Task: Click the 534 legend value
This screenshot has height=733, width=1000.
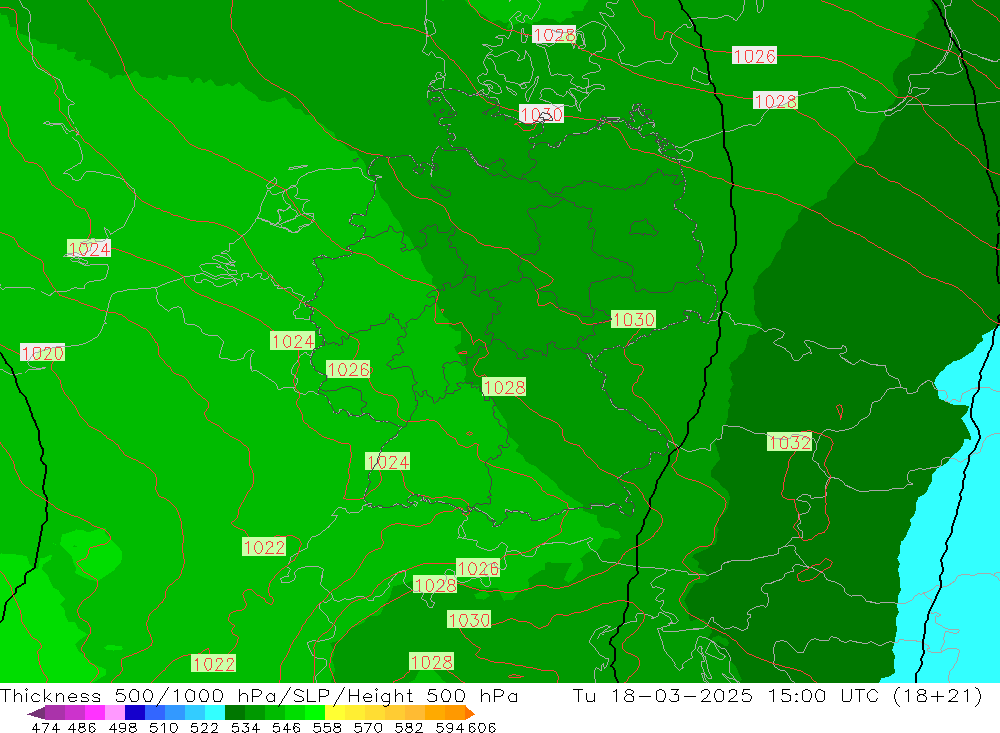Action: click(x=246, y=728)
